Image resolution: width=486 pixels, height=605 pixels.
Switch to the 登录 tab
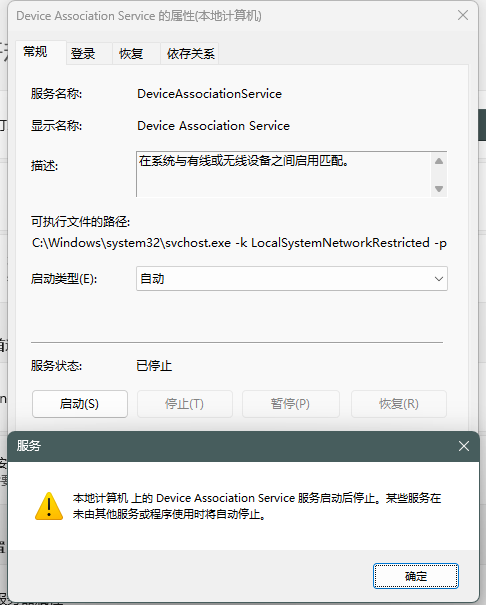(83, 54)
